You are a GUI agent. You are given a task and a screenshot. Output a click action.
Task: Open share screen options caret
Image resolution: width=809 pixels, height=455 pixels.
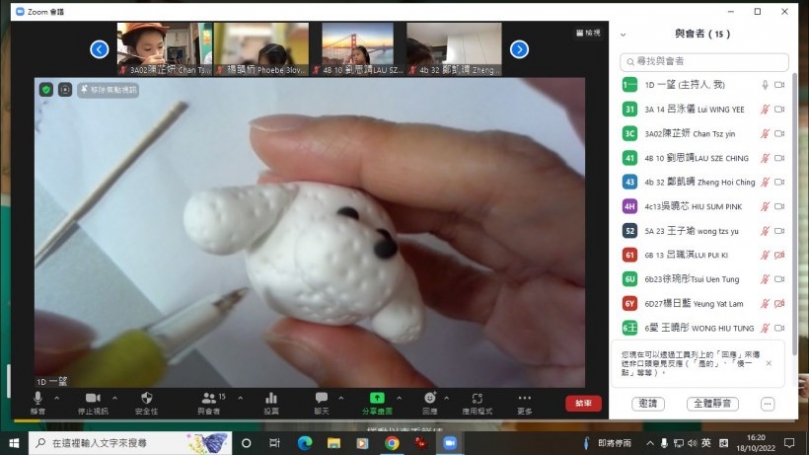click(x=399, y=398)
